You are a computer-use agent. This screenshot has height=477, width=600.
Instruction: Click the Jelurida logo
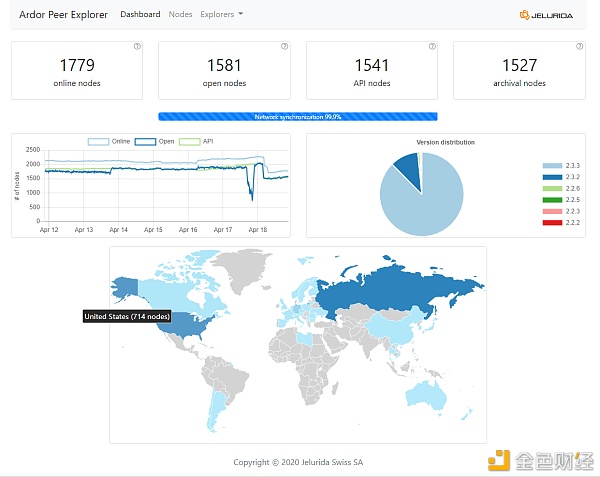(x=546, y=15)
